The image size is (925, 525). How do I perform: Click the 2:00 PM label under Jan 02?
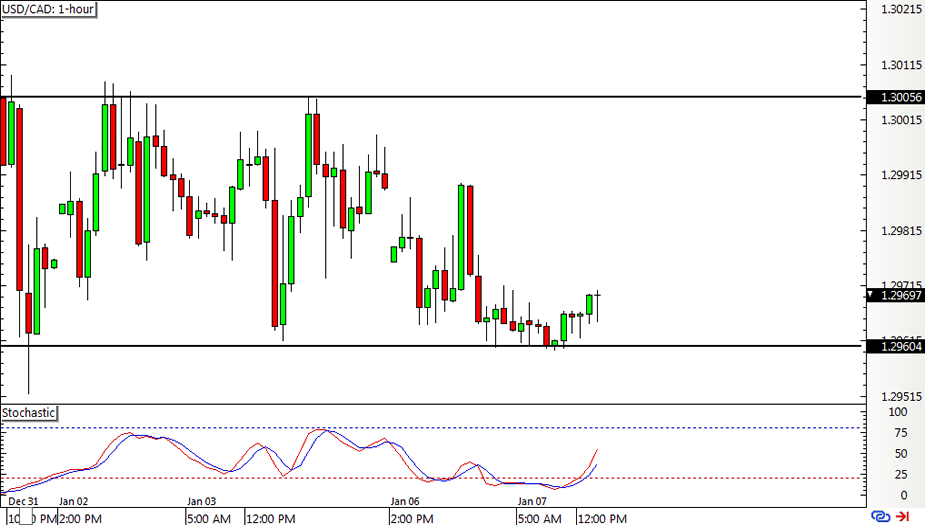80,519
